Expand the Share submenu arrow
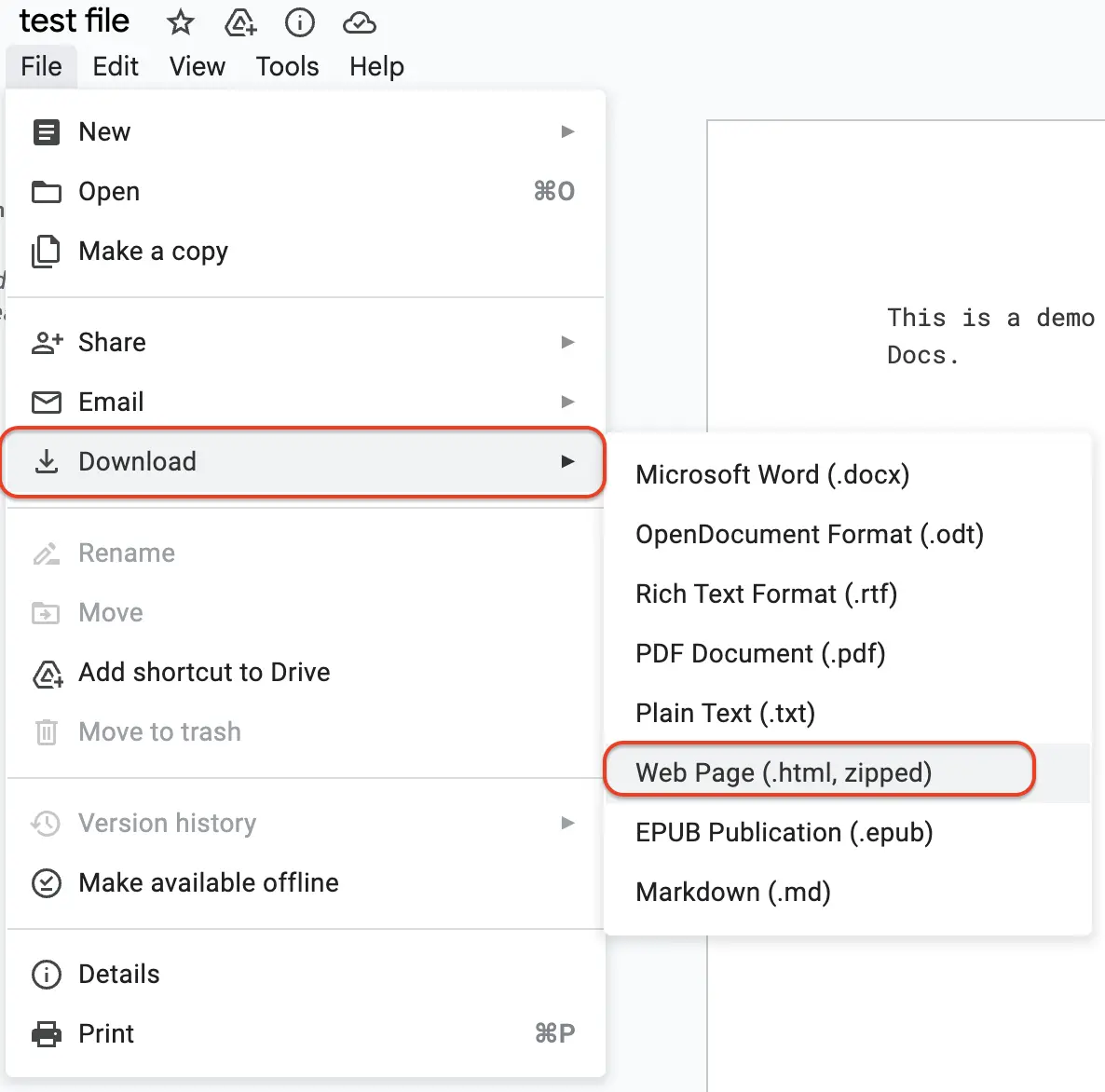The width and height of the screenshot is (1105, 1092). click(x=567, y=343)
